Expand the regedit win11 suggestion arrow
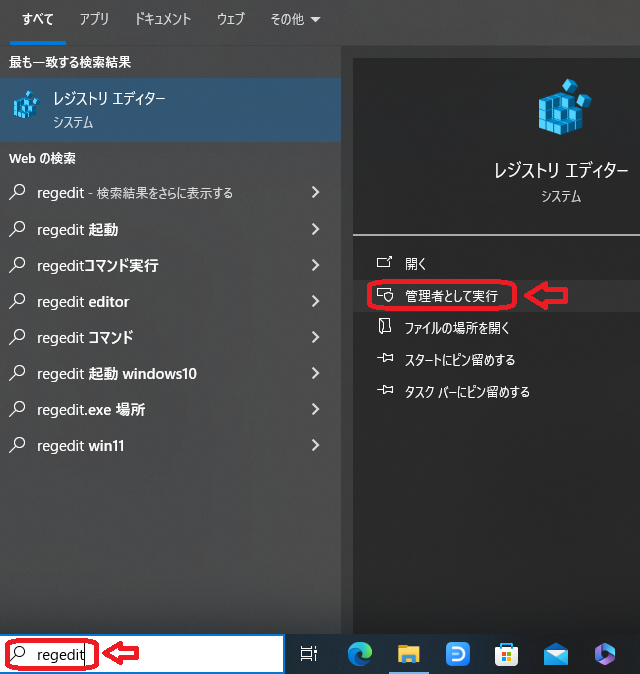Image resolution: width=640 pixels, height=674 pixels. (x=315, y=445)
